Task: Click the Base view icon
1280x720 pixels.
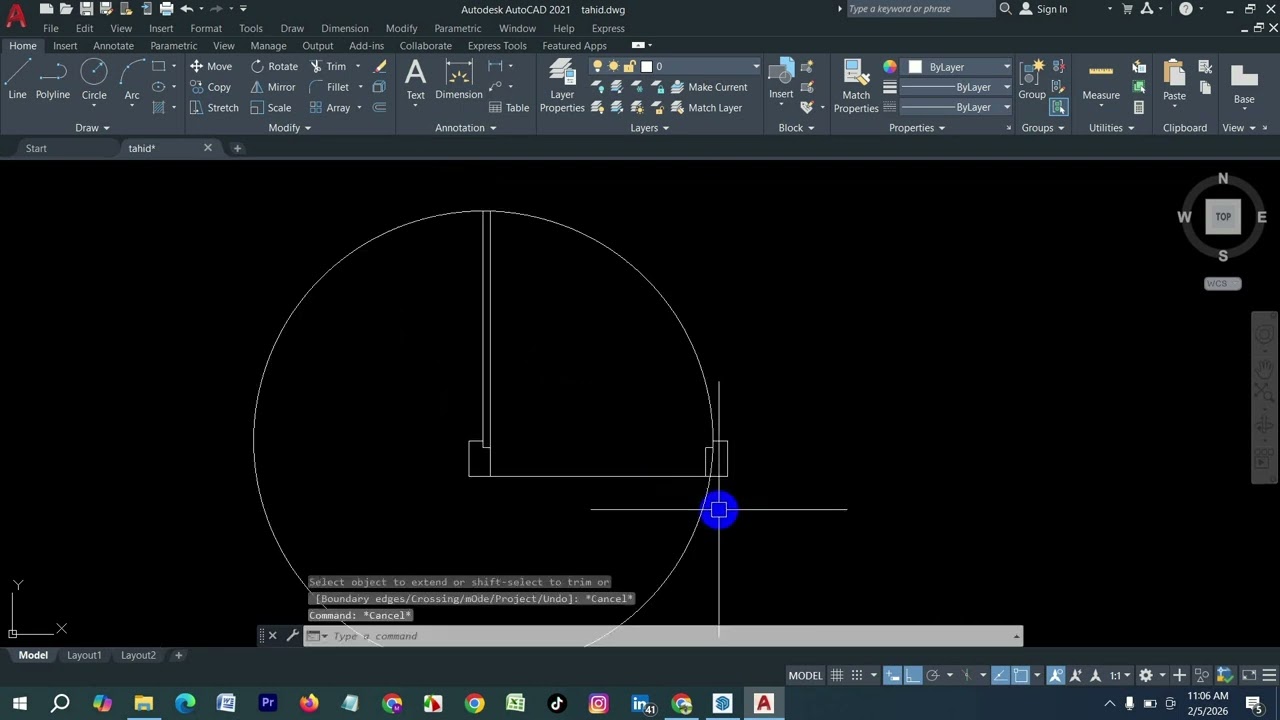Action: point(1244,84)
